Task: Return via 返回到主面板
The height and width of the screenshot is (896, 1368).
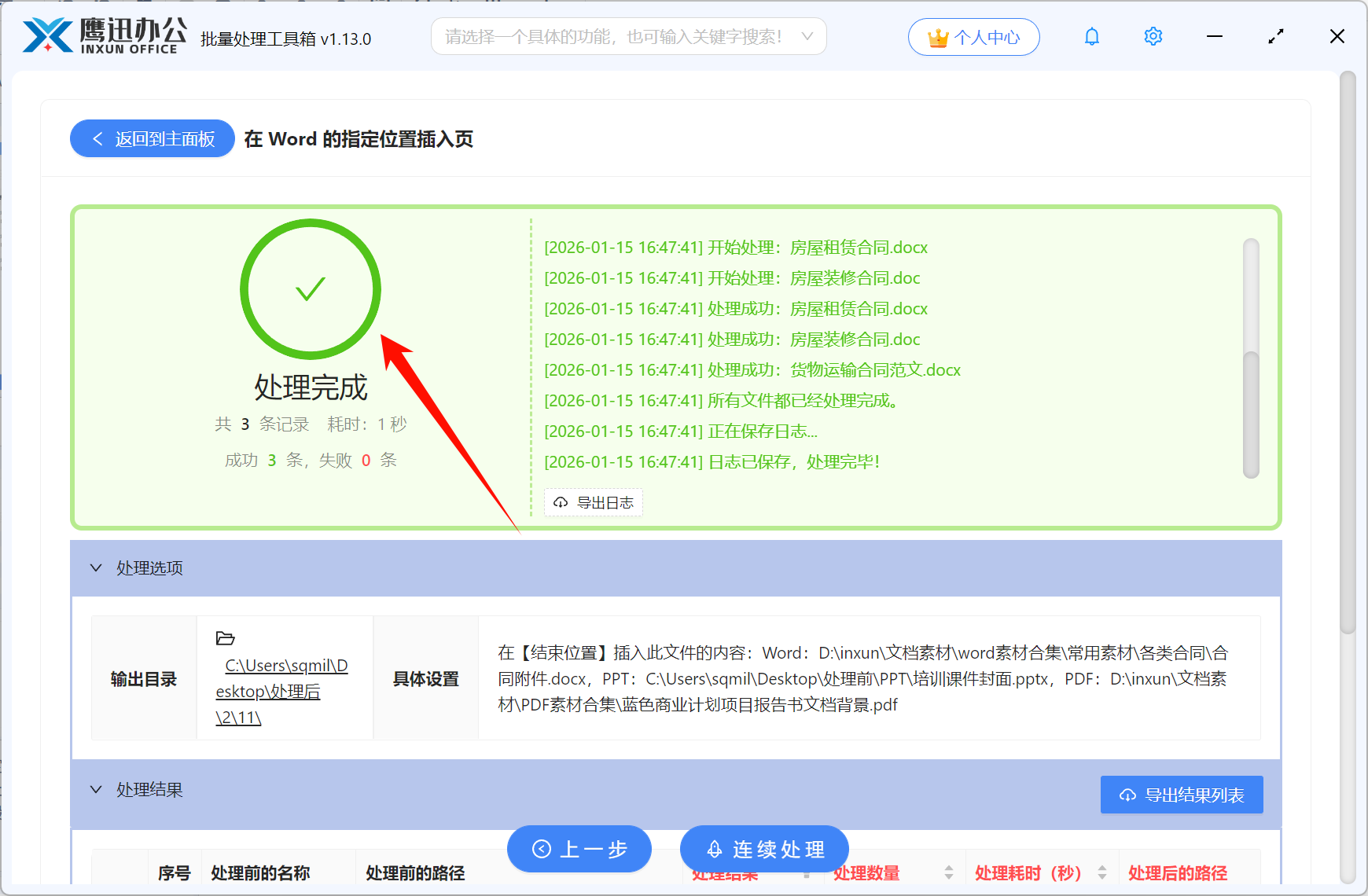Action: [152, 138]
